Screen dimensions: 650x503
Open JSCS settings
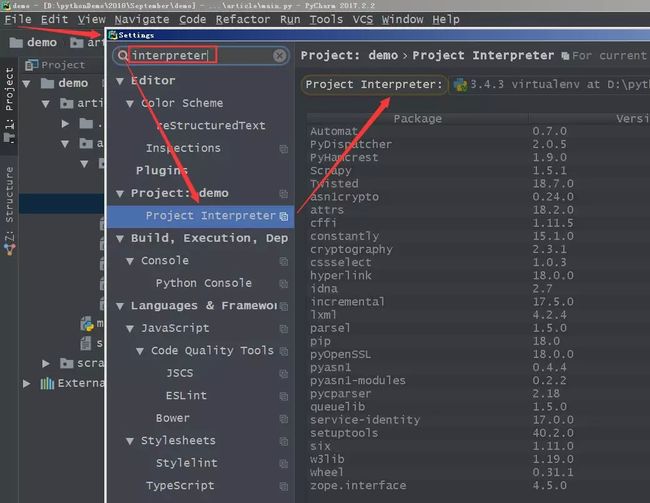click(x=179, y=373)
